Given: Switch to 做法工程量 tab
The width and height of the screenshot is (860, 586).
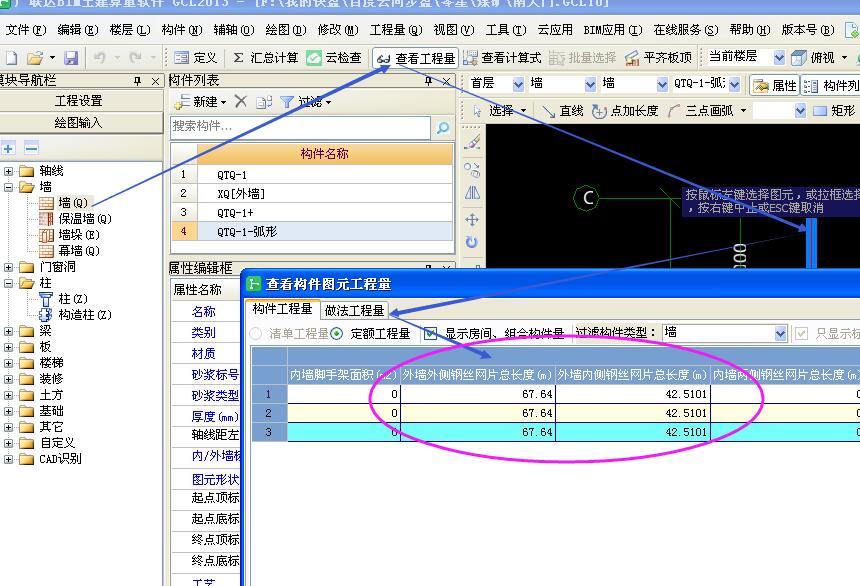Looking at the screenshot, I should point(354,310).
